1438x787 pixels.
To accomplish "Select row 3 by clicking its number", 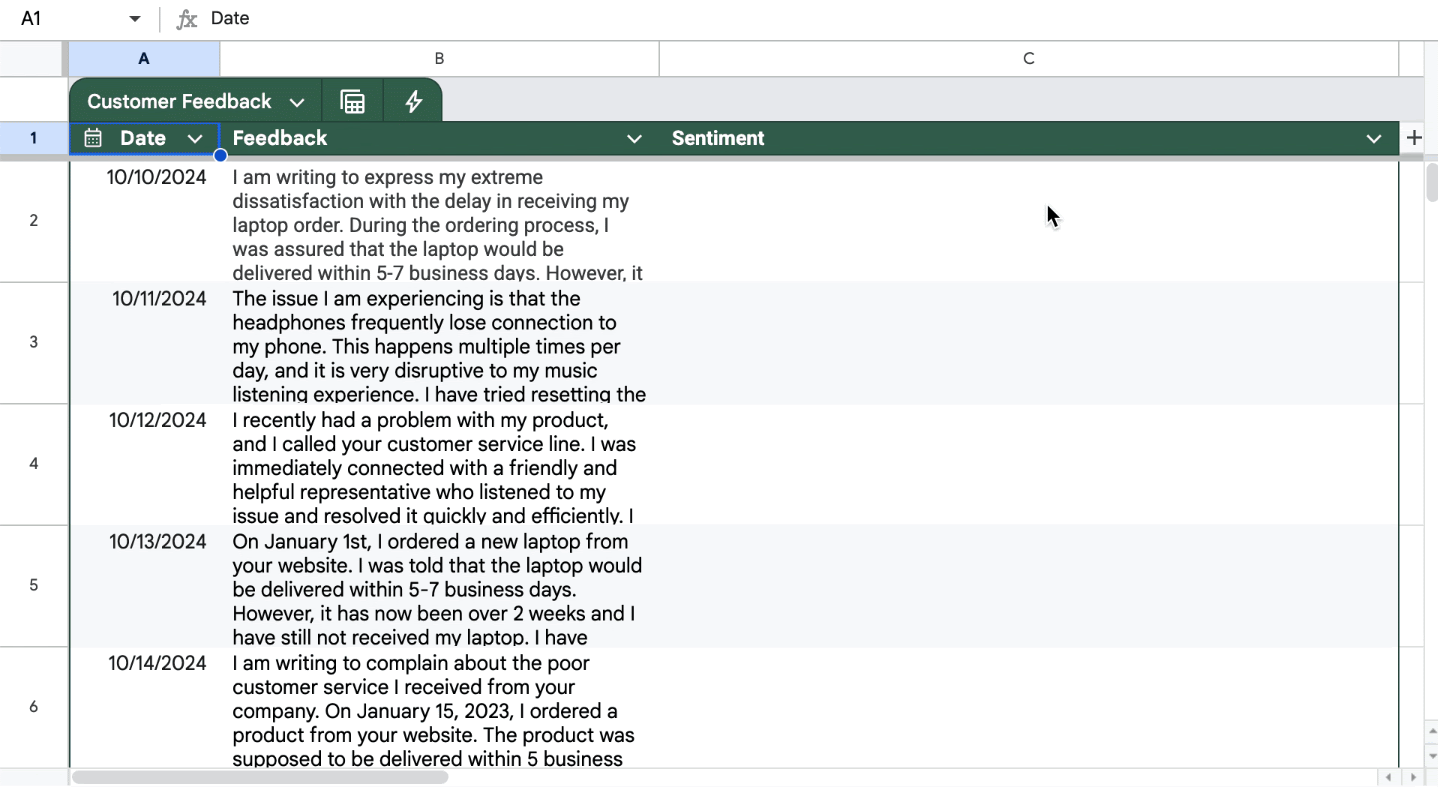I will pos(33,341).
